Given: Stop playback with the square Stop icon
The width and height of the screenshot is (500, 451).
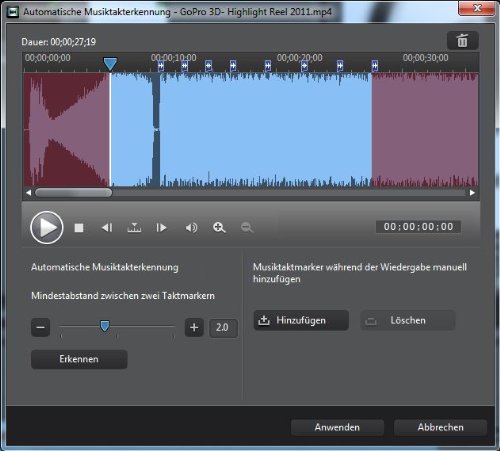Looking at the screenshot, I should 79,228.
